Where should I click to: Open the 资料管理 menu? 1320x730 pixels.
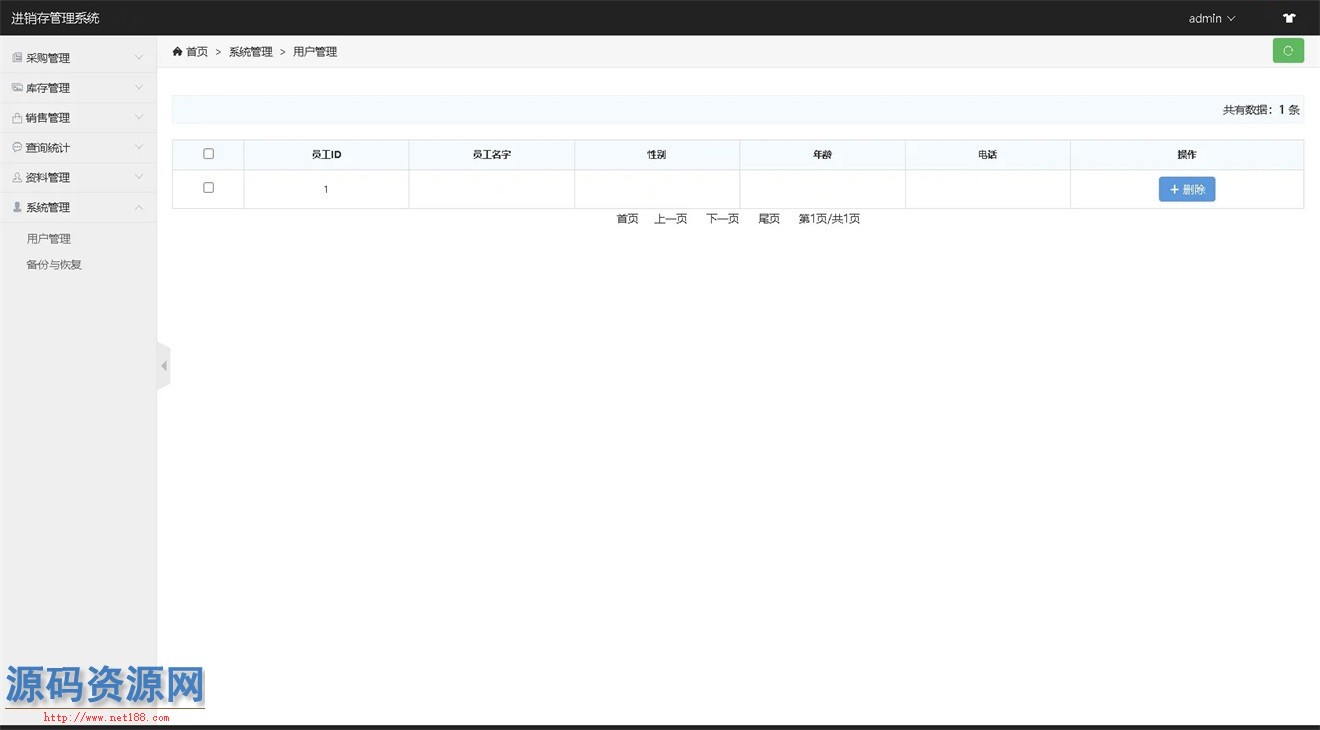pyautogui.click(x=78, y=178)
